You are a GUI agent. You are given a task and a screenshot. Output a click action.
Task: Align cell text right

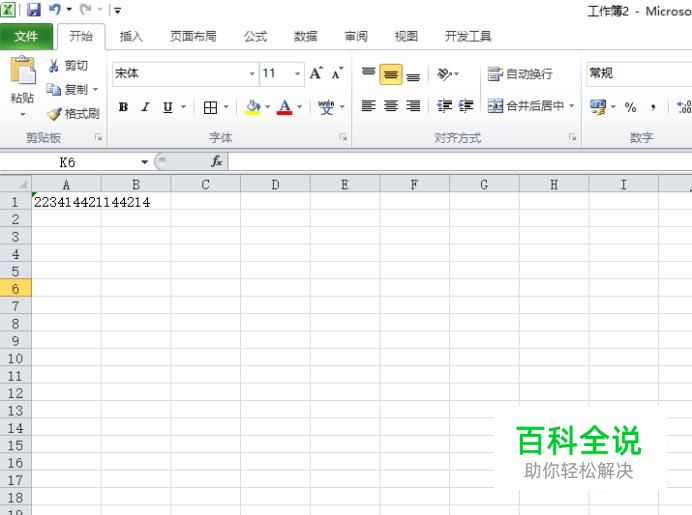[x=413, y=106]
